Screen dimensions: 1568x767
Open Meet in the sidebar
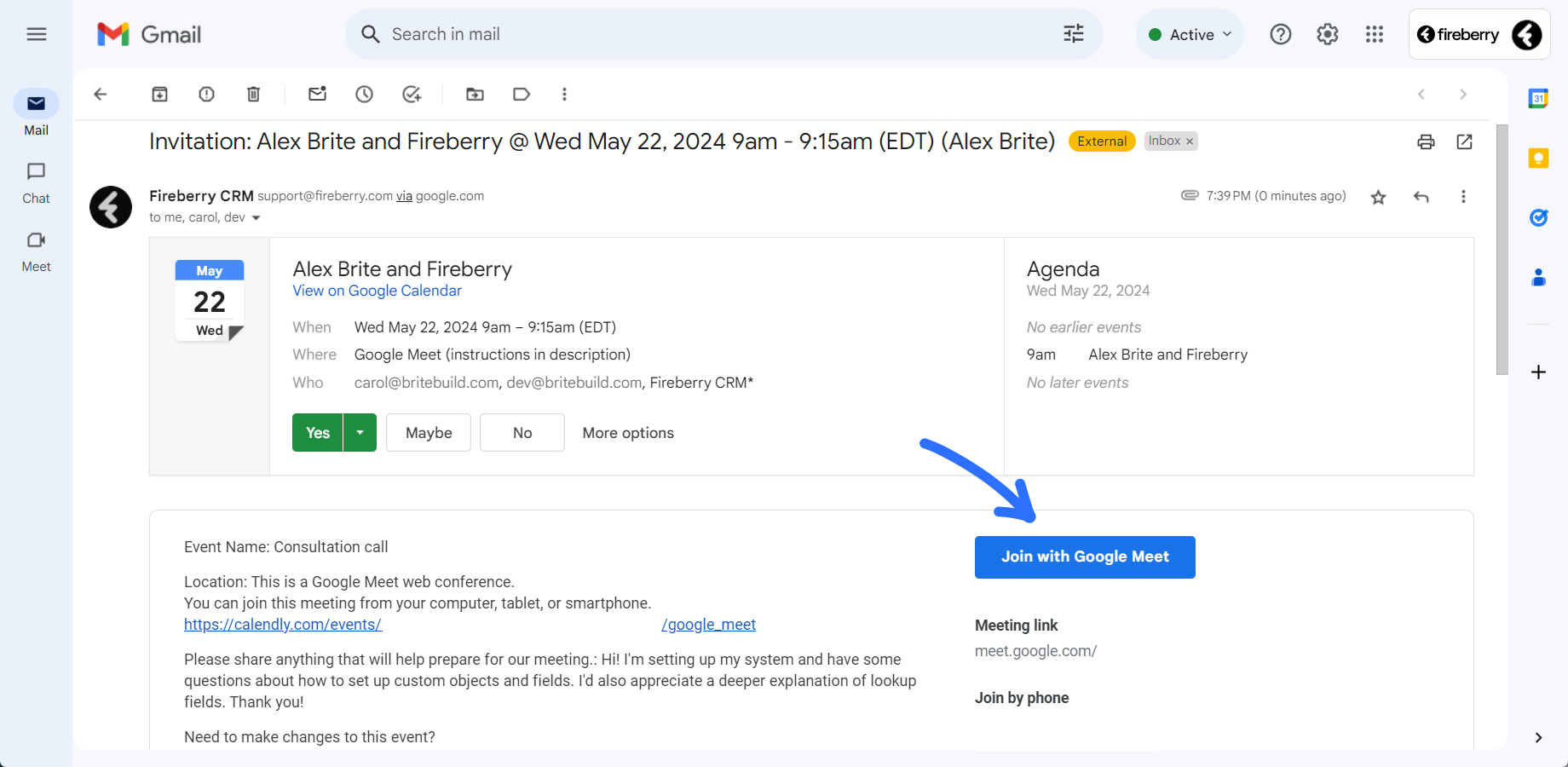tap(36, 252)
